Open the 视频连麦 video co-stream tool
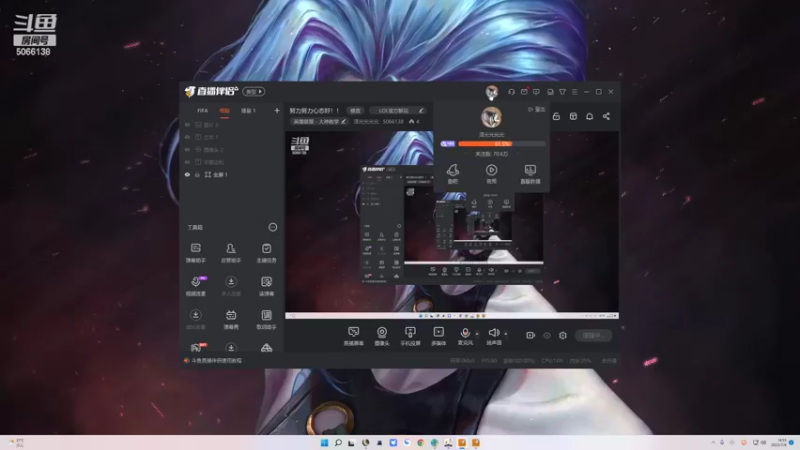 [x=195, y=286]
